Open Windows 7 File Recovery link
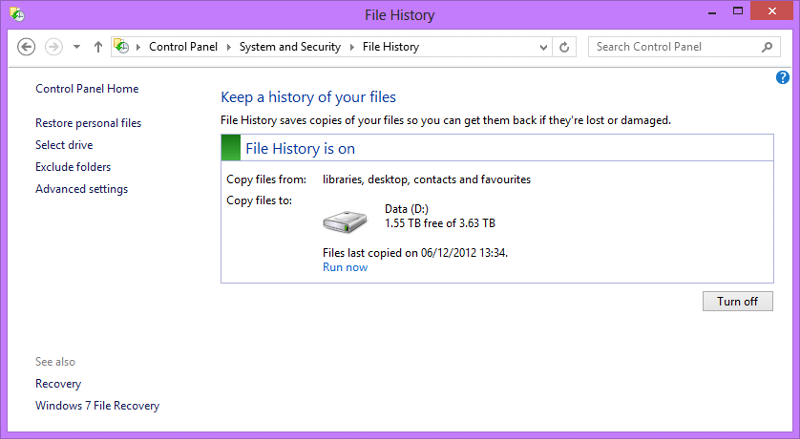The width and height of the screenshot is (800, 439). pyautogui.click(x=97, y=406)
